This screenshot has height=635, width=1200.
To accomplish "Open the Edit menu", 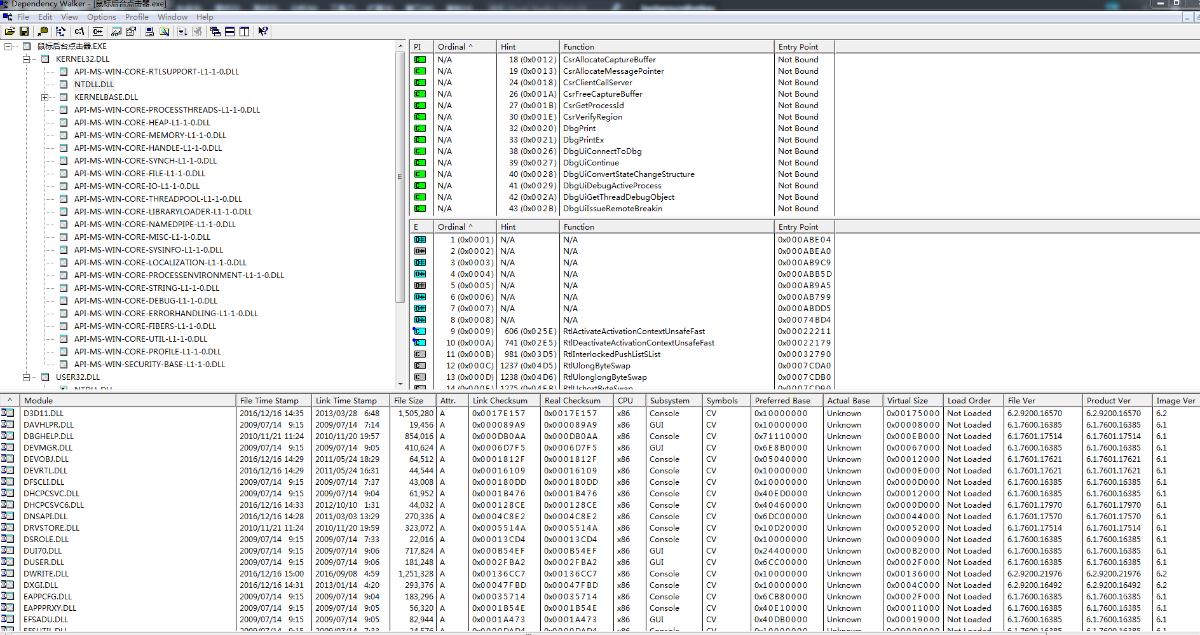I will pyautogui.click(x=45, y=17).
